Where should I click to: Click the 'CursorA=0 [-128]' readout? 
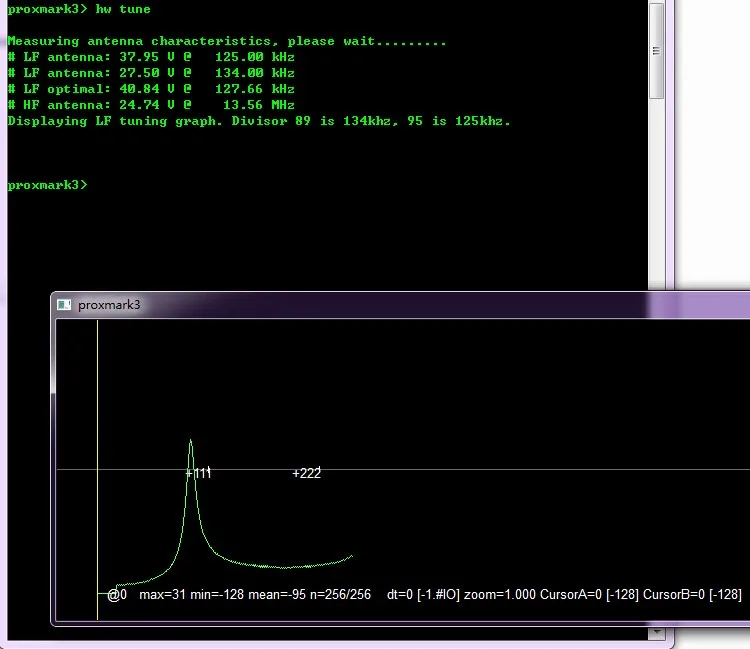(589, 594)
